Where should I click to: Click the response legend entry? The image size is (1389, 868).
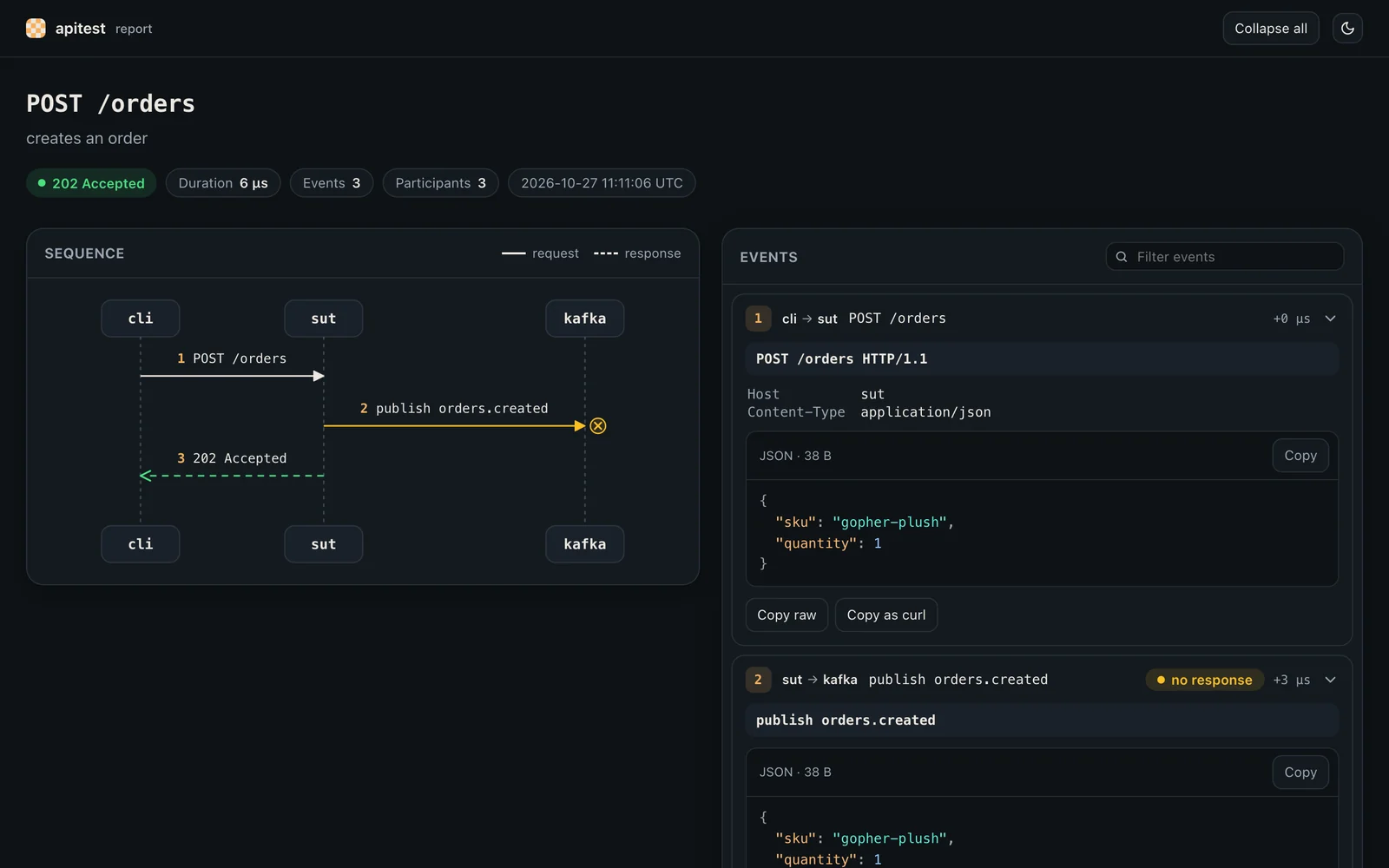tap(637, 253)
